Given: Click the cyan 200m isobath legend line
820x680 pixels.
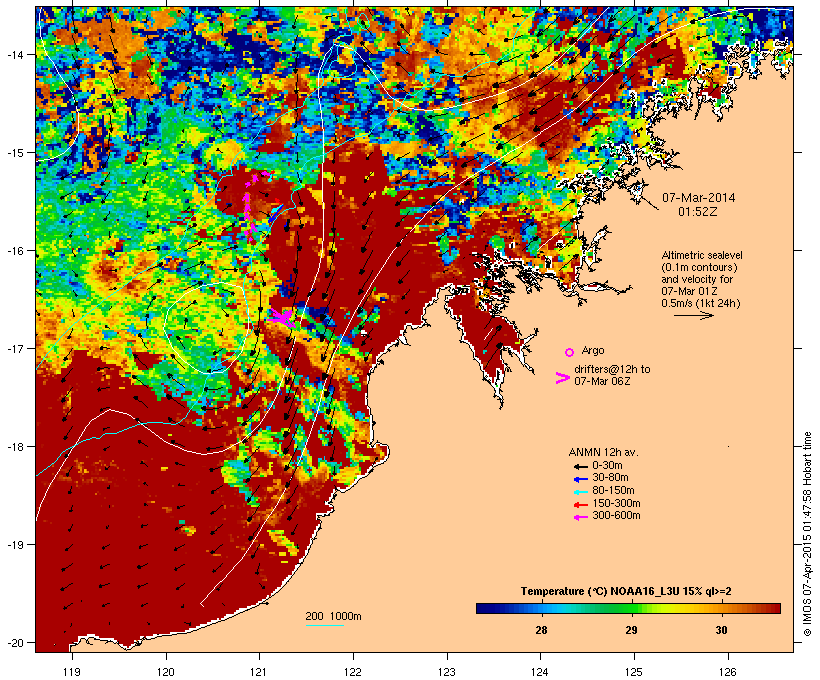Looking at the screenshot, I should coord(324,625).
